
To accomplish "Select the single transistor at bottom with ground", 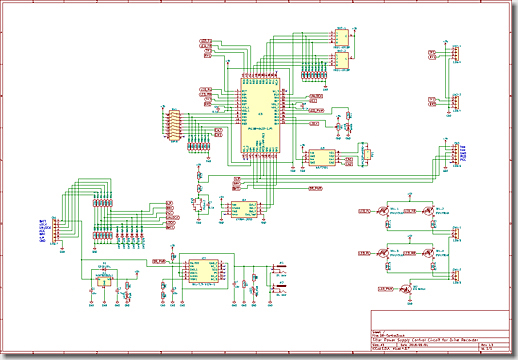I will coord(406,289).
